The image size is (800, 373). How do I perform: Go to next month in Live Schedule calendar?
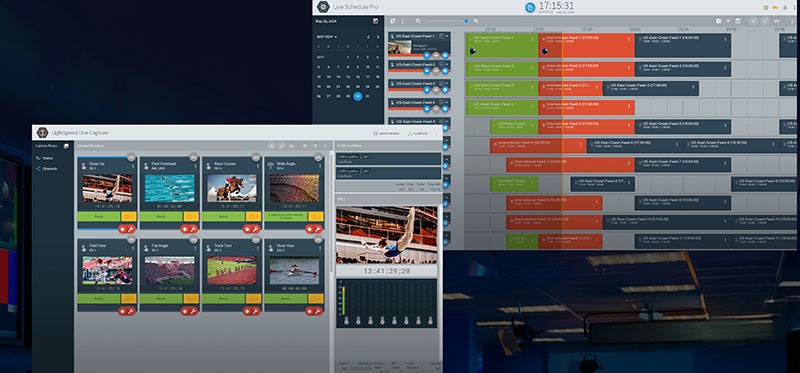click(378, 37)
